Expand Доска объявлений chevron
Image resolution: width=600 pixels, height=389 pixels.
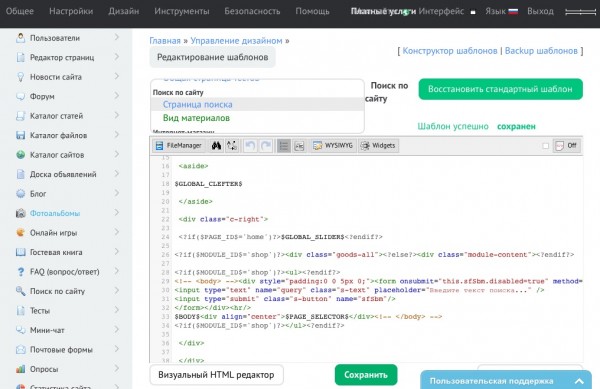[117, 174]
